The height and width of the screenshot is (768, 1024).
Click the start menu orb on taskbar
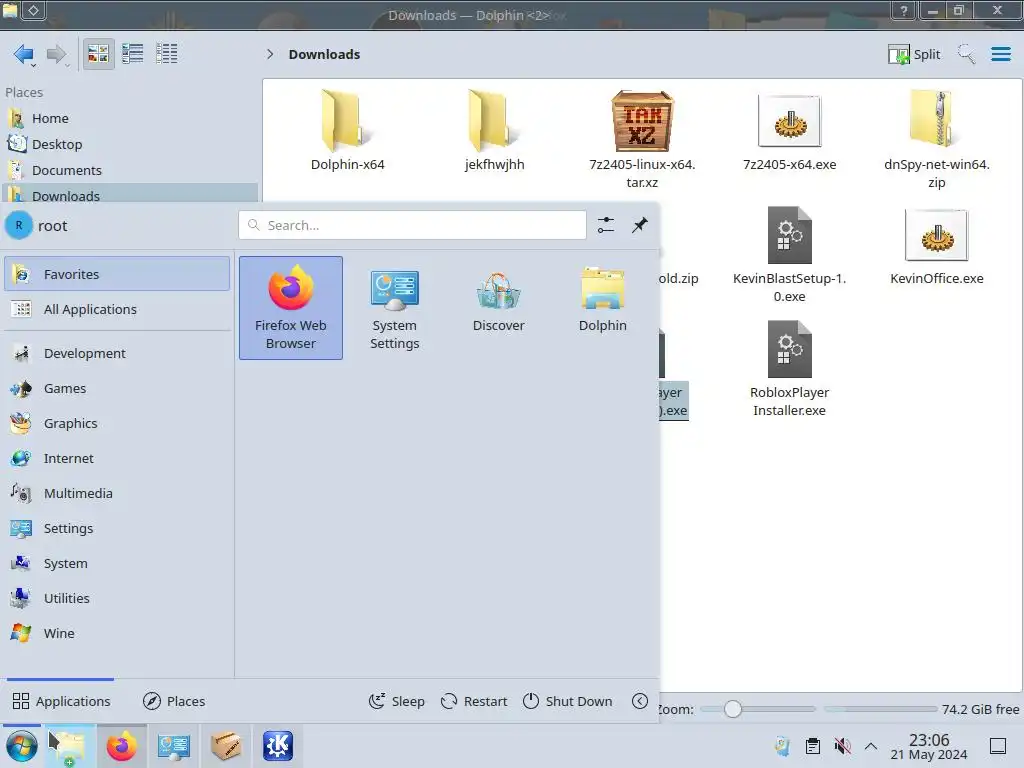point(22,746)
